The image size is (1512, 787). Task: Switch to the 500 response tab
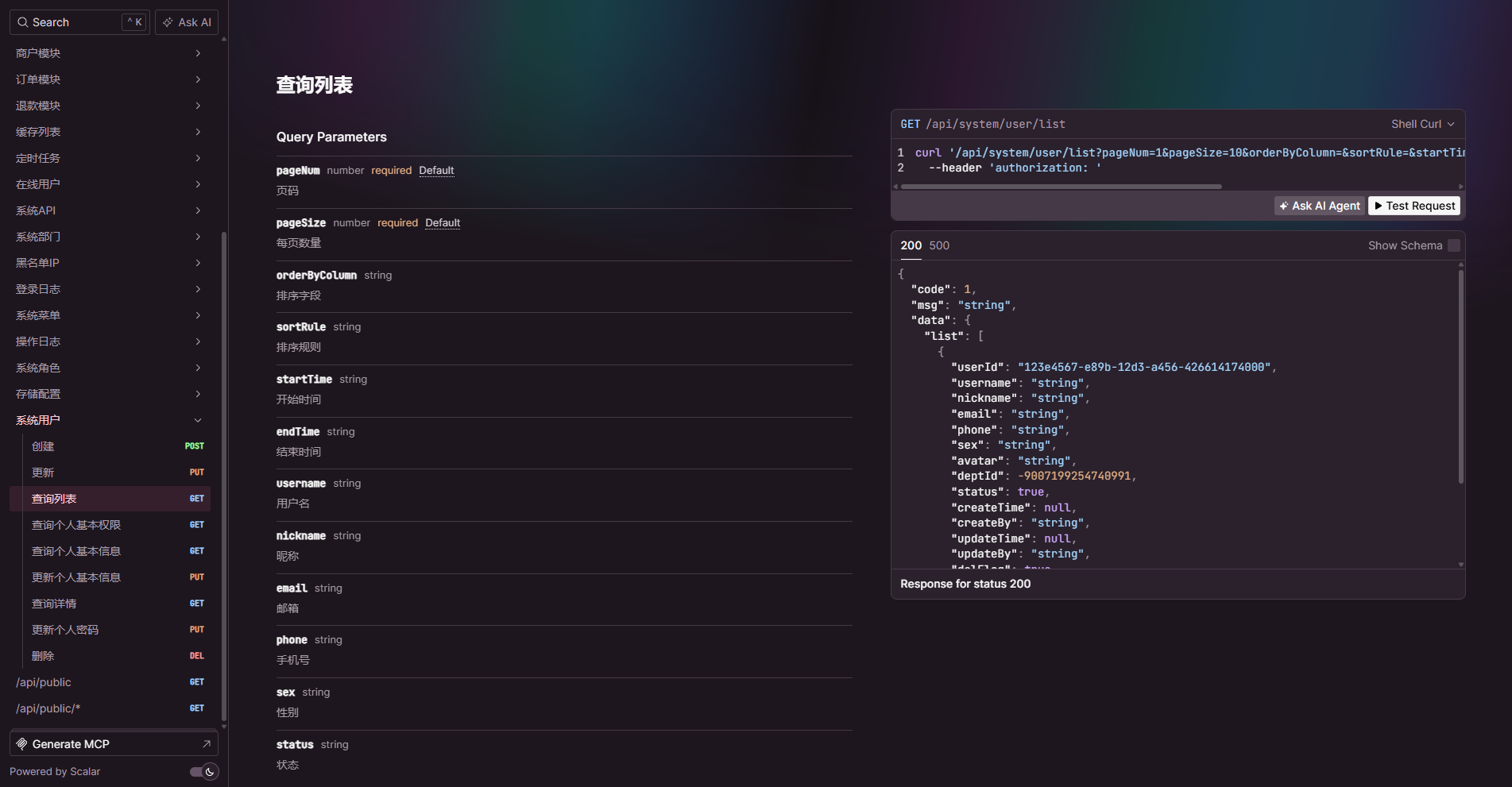point(939,245)
